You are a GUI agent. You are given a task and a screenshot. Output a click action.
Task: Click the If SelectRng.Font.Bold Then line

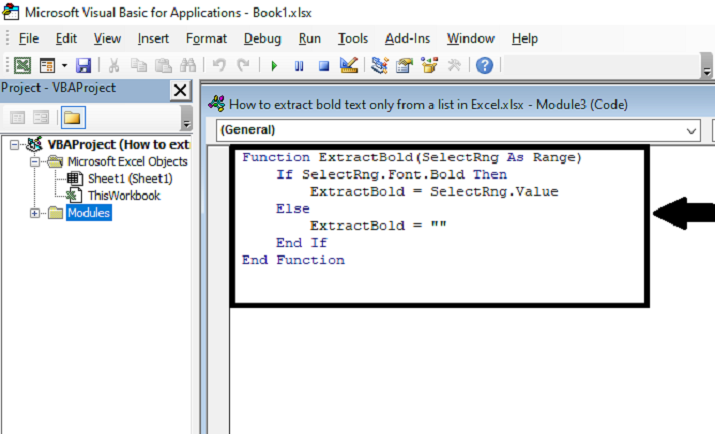point(391,175)
